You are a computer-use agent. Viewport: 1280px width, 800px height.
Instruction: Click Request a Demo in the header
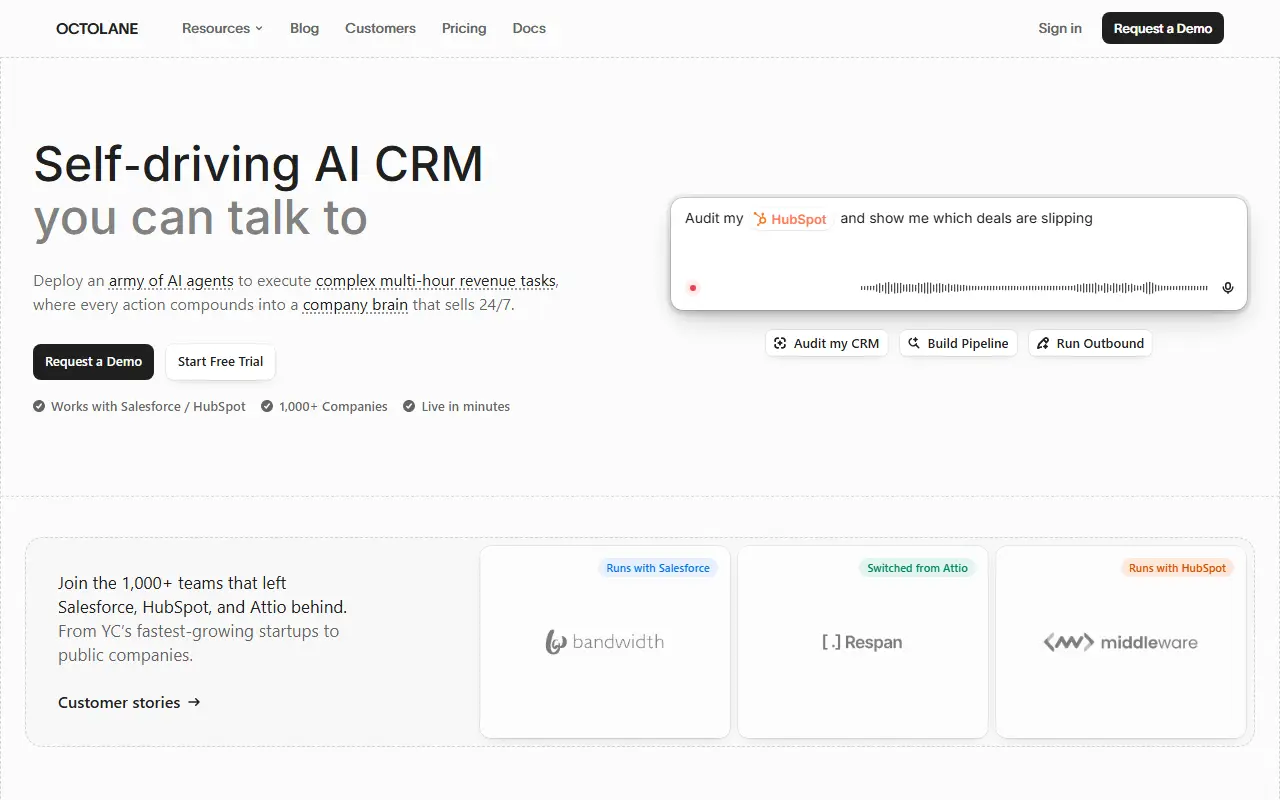pyautogui.click(x=1163, y=28)
